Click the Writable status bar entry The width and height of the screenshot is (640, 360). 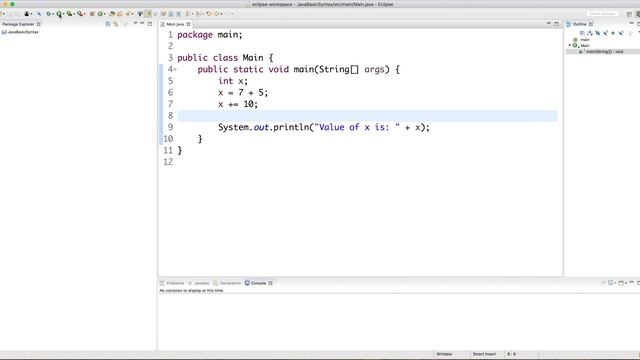(x=444, y=354)
